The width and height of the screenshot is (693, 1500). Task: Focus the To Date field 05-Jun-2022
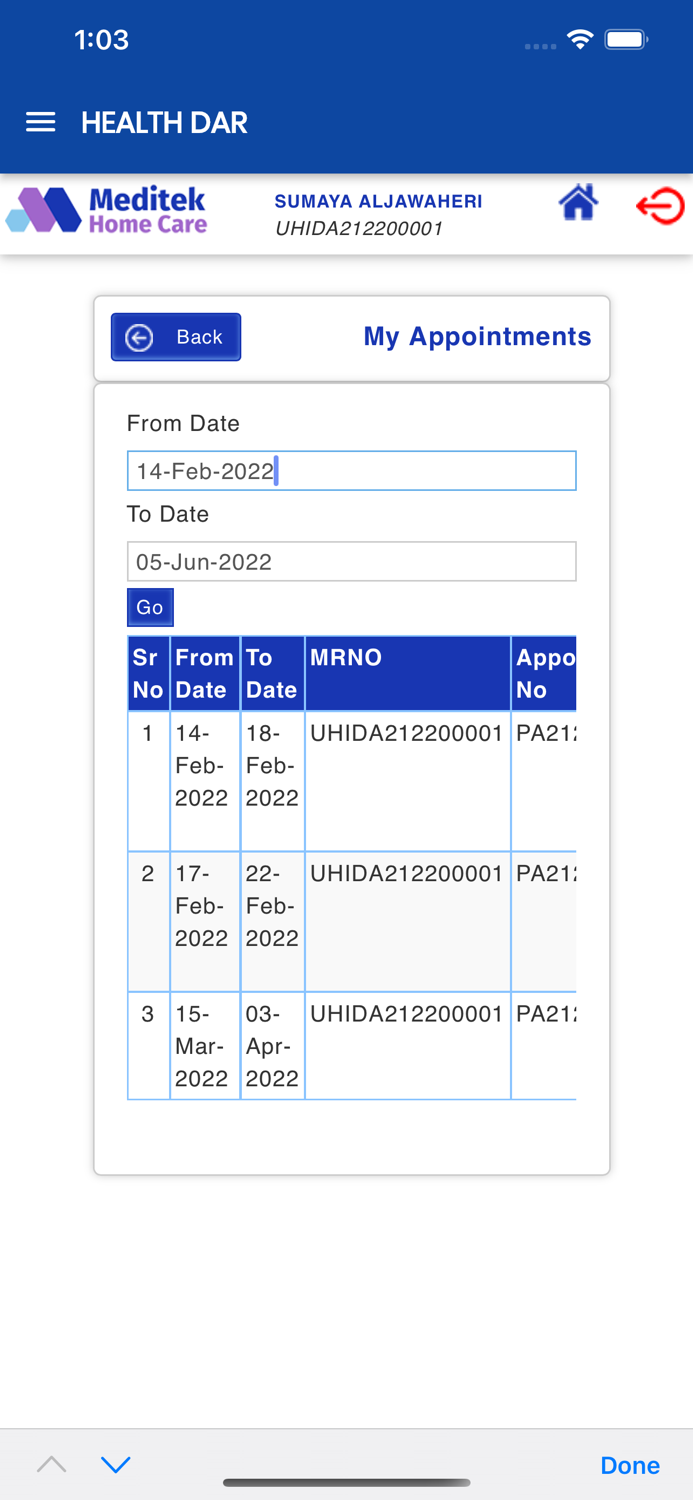352,562
